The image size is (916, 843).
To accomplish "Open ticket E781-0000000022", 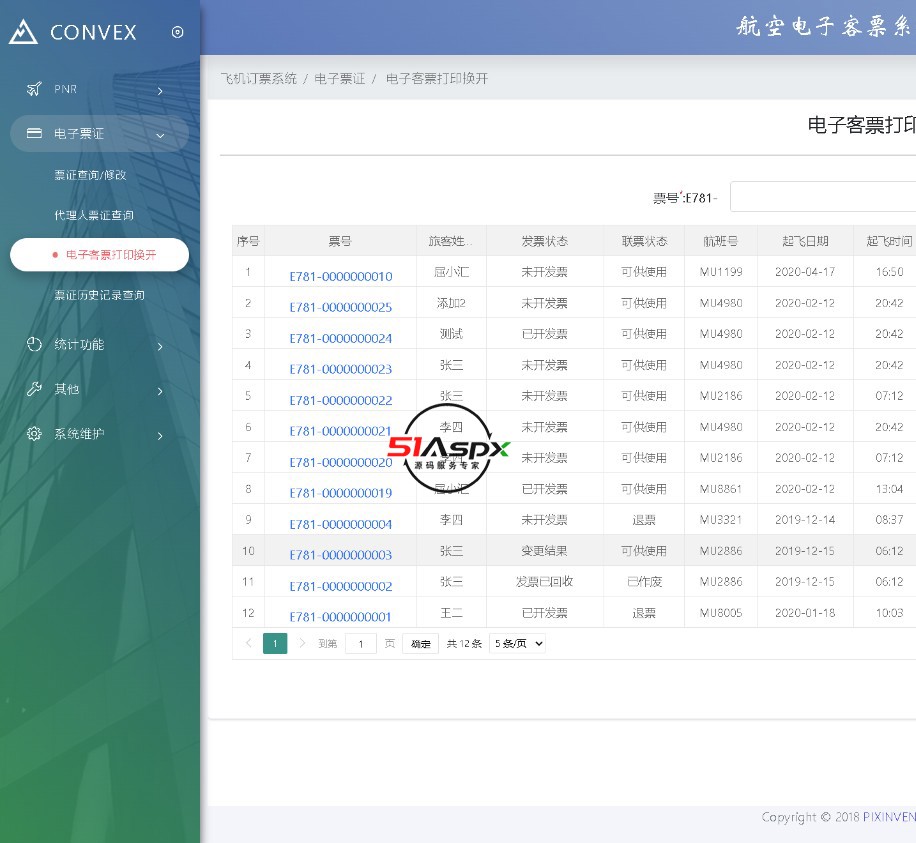I will (x=341, y=400).
